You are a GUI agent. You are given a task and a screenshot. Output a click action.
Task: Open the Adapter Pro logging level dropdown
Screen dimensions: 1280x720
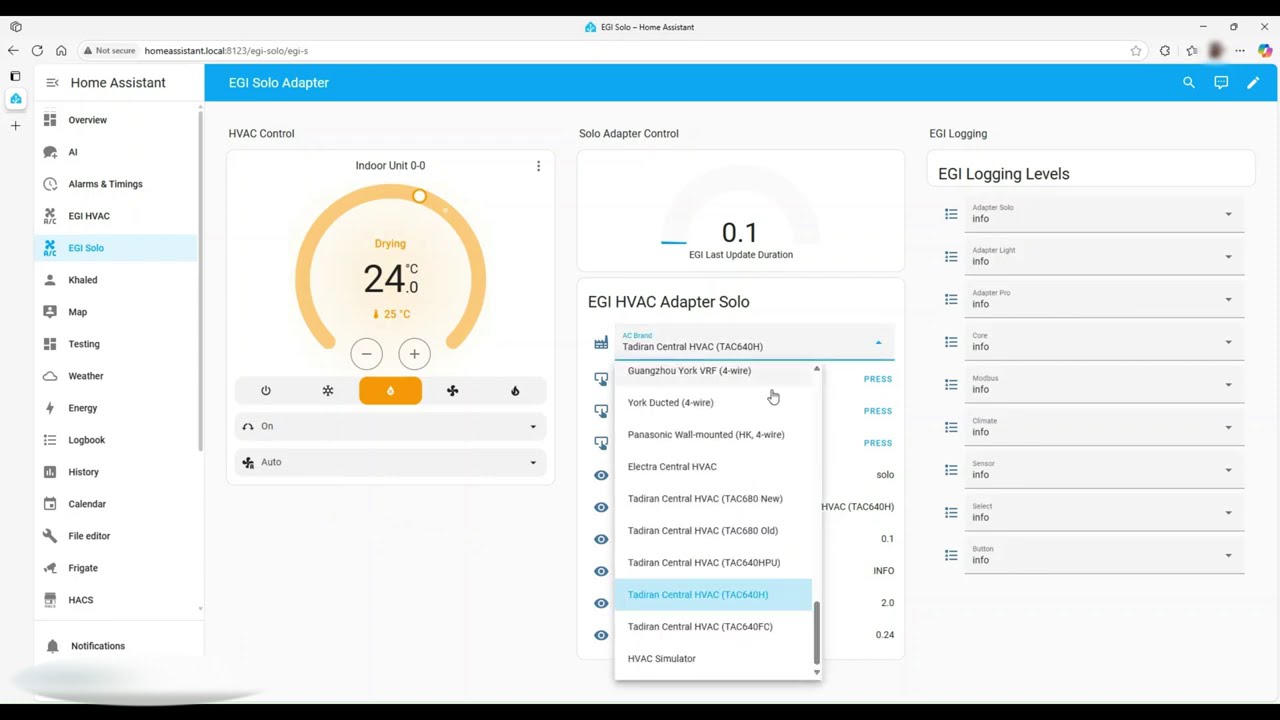(1104, 299)
